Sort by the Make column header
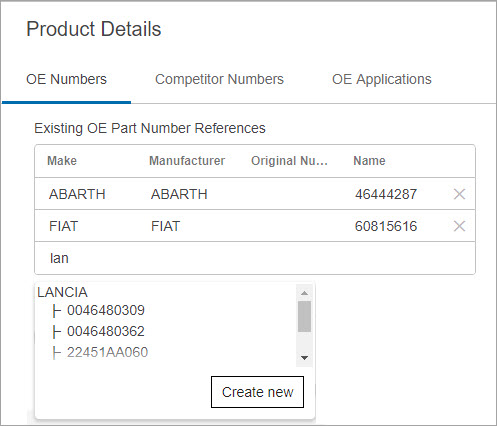 tap(62, 161)
